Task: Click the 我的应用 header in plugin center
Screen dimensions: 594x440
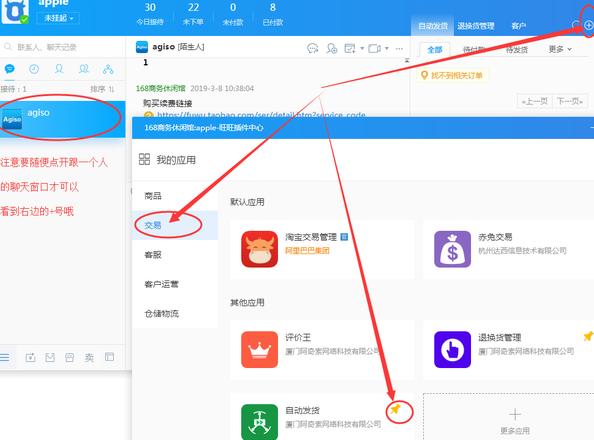Action: [x=167, y=160]
